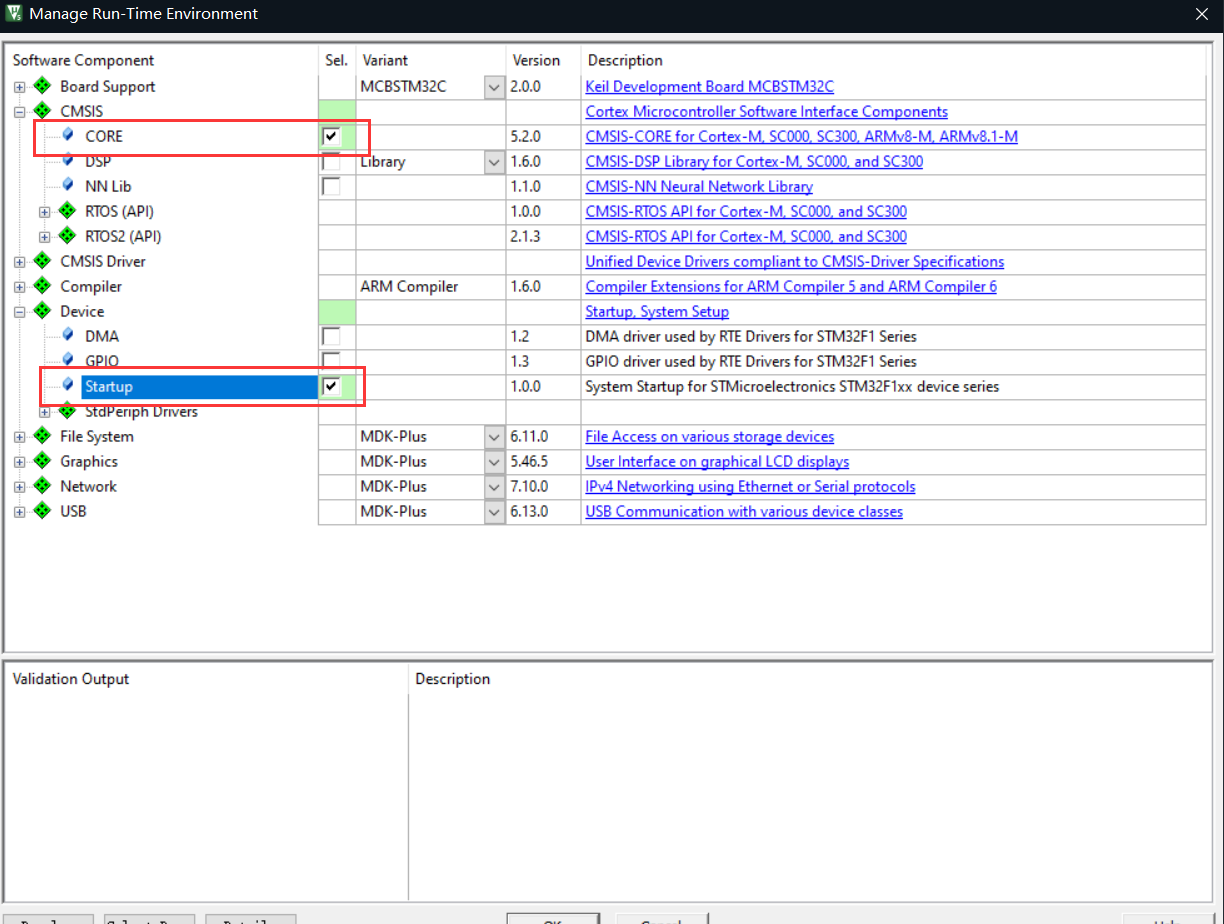The height and width of the screenshot is (924, 1224).
Task: Click the CMSIS green diamond icon
Action: [x=42, y=111]
